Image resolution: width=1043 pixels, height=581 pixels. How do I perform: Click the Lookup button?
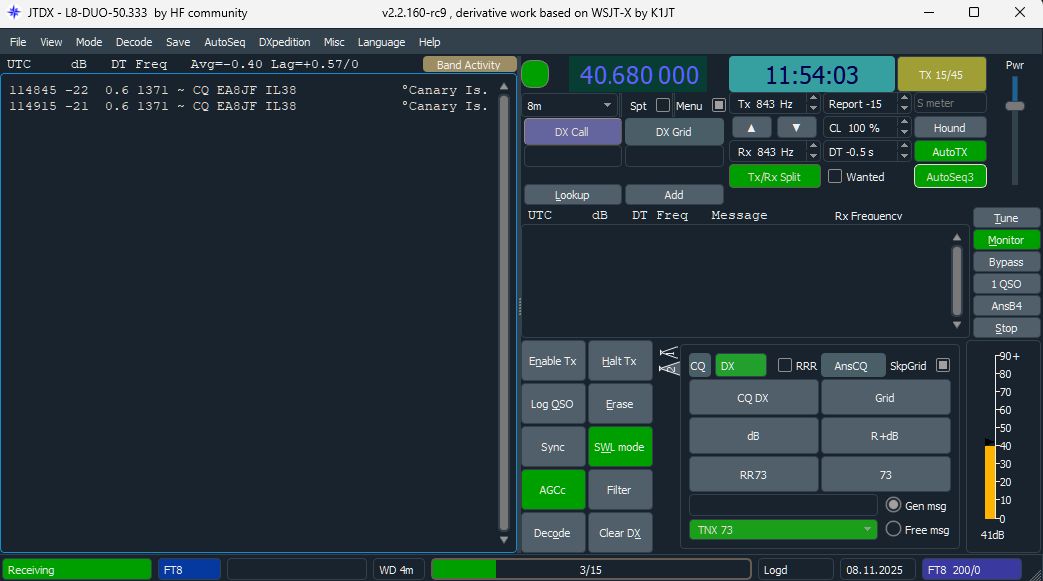[x=572, y=195]
